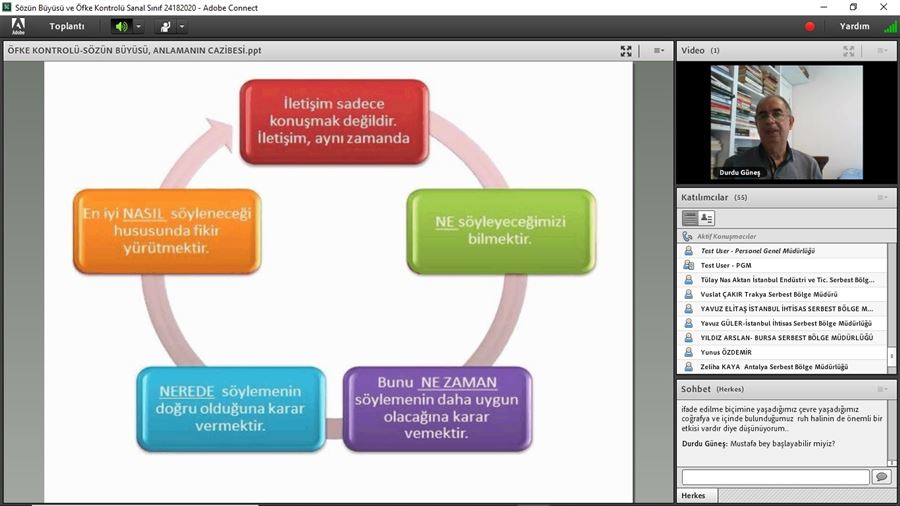The image size is (900, 506).
Task: Toggle the raise hand status icon
Action: pos(166,26)
